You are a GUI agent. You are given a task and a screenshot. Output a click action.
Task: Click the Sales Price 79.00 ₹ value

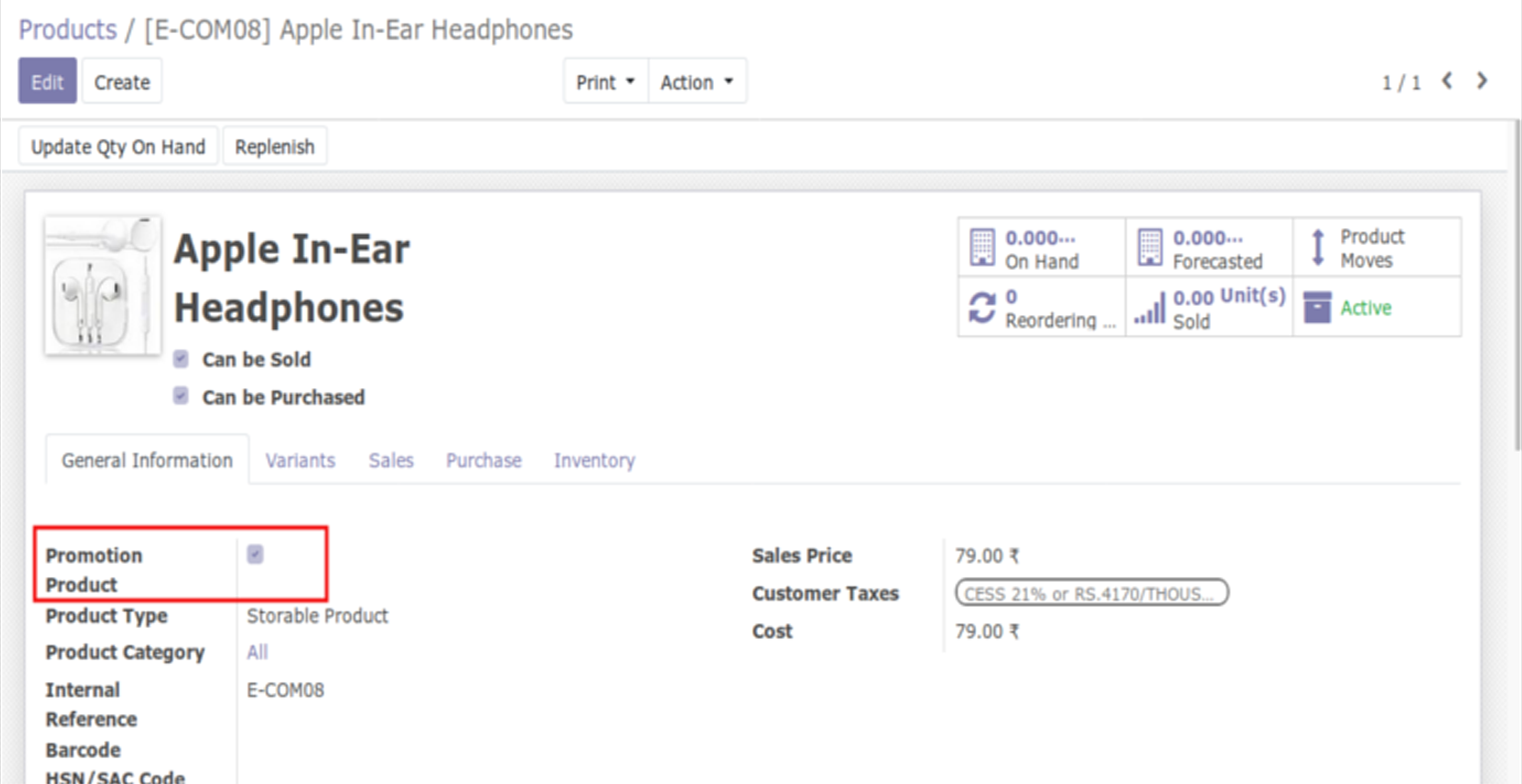coord(987,556)
